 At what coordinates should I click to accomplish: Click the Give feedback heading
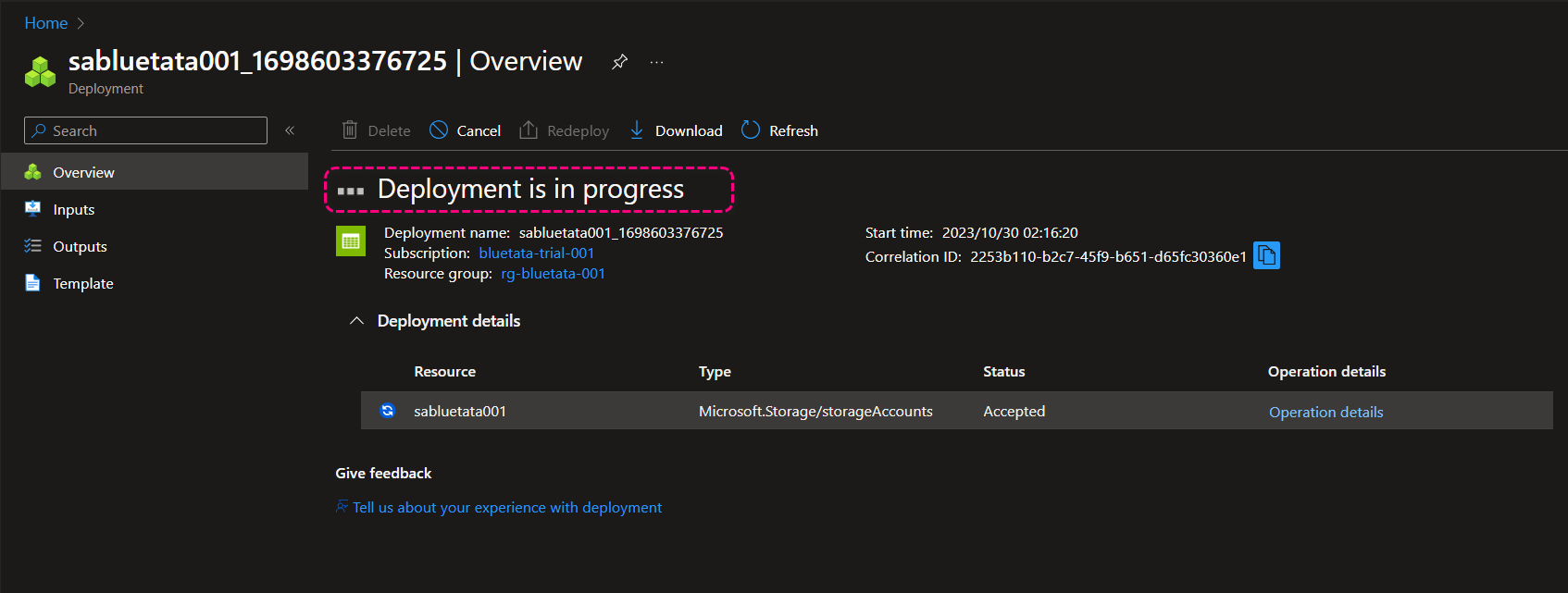tap(383, 473)
